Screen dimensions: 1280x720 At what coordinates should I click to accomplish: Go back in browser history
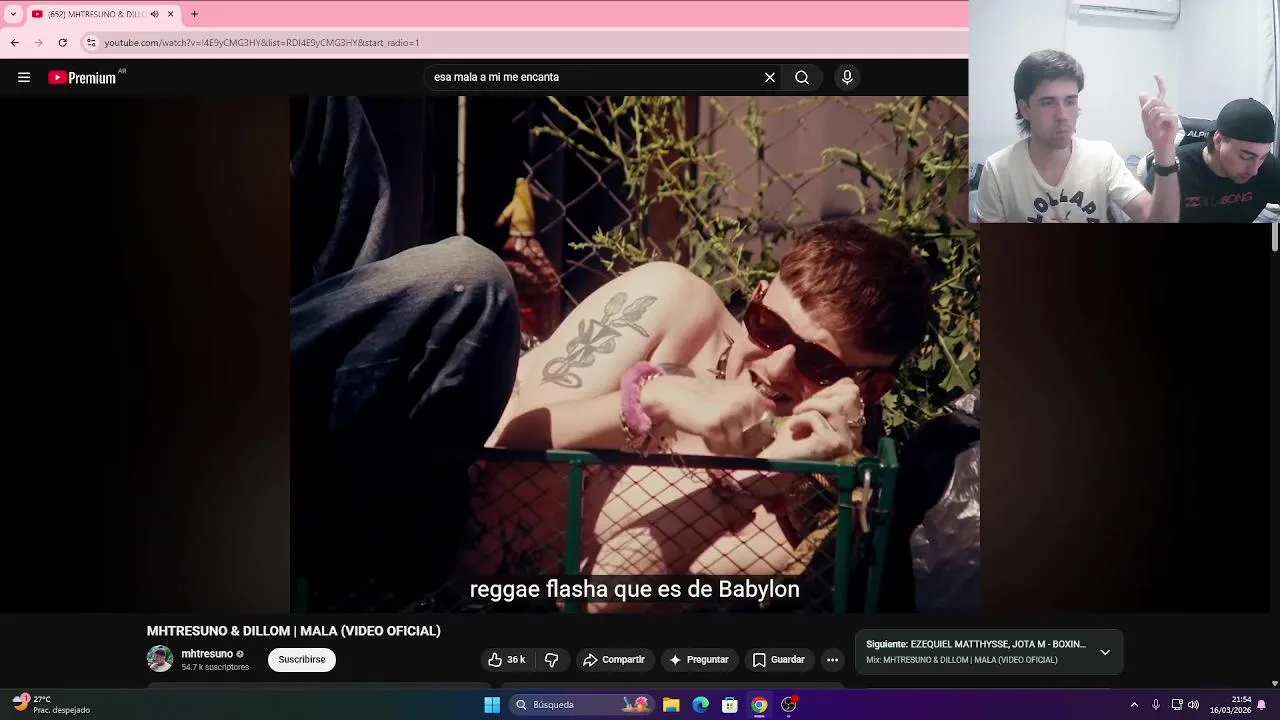[14, 43]
